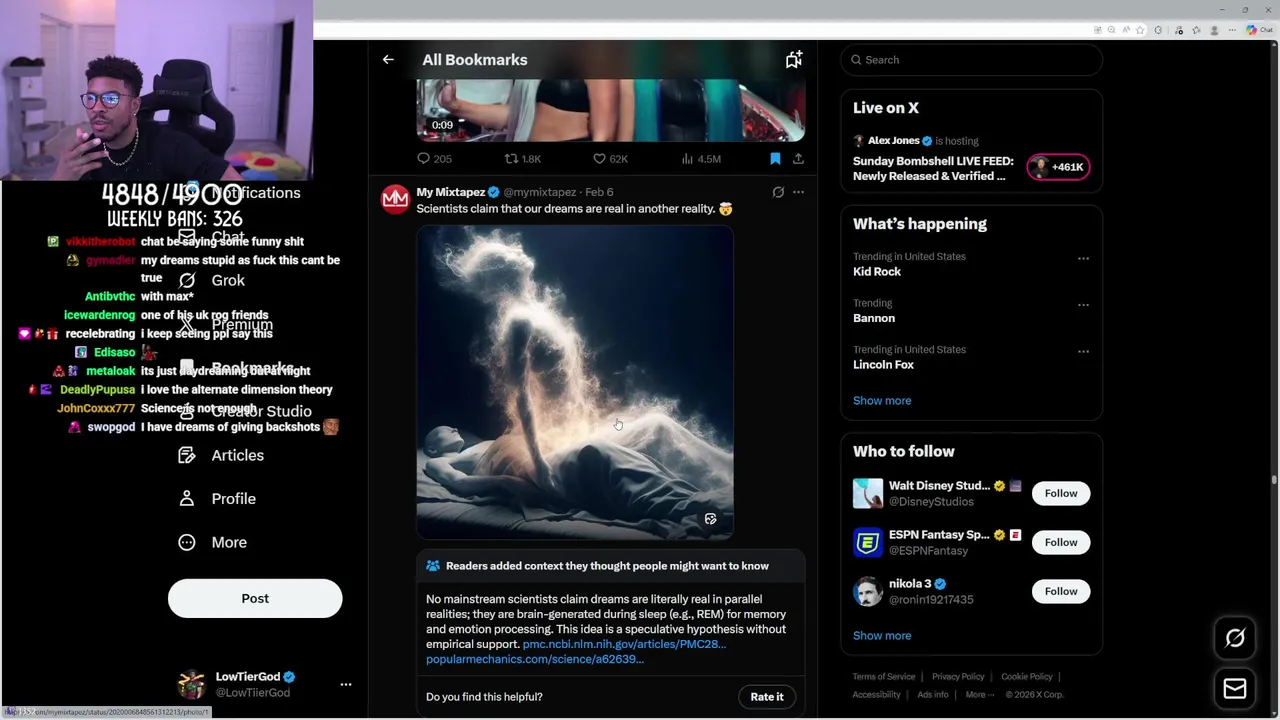
Task: Open the LowTierGod account avatar
Action: 191,685
